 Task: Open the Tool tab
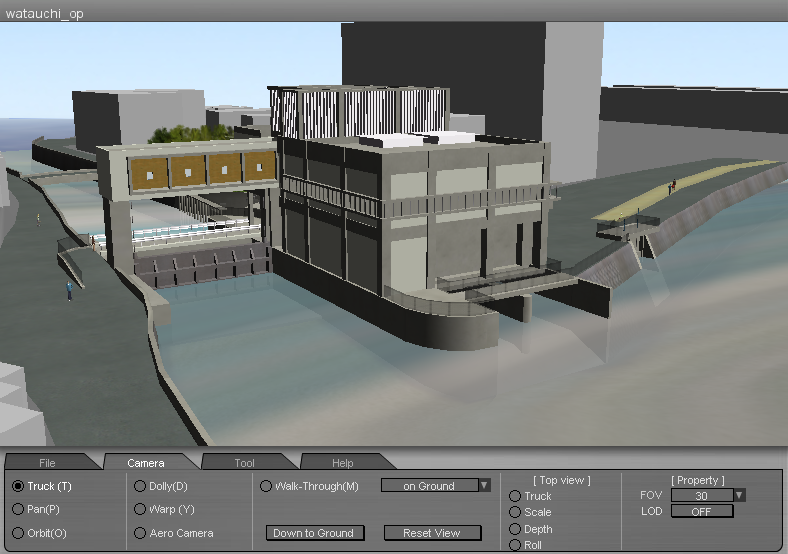(x=245, y=463)
